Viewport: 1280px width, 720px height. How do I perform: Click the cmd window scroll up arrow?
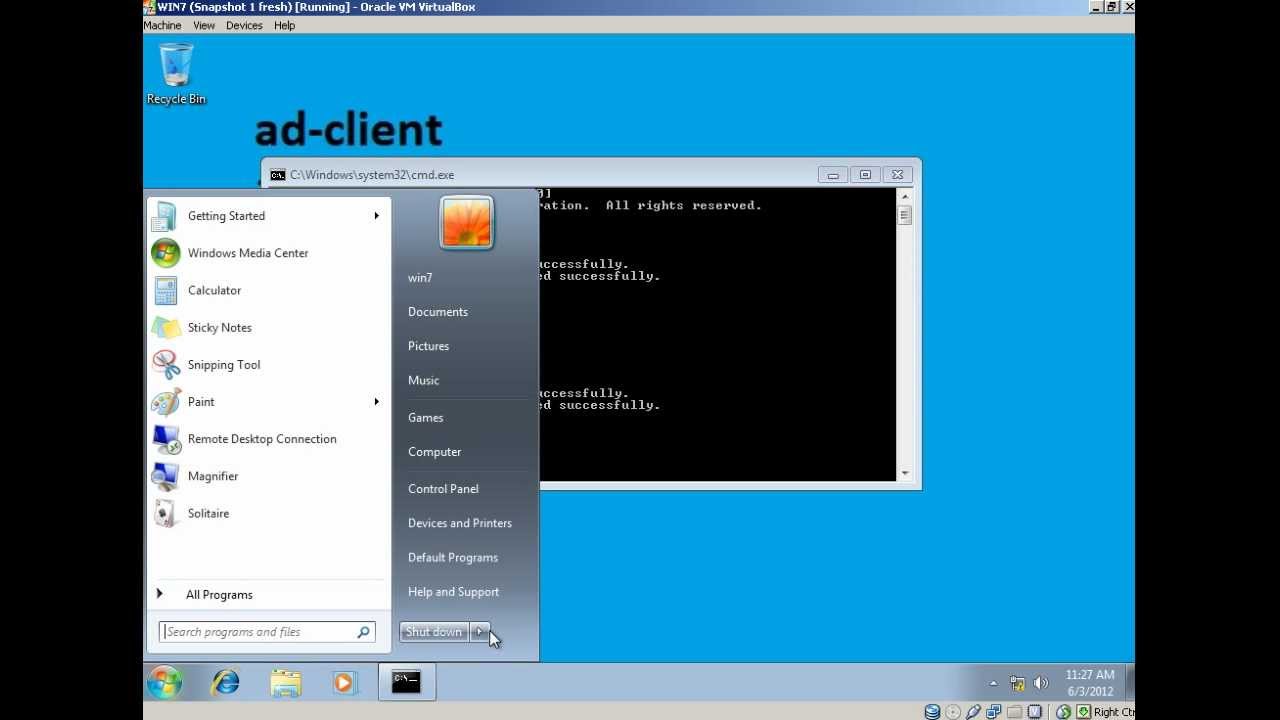pyautogui.click(x=905, y=197)
